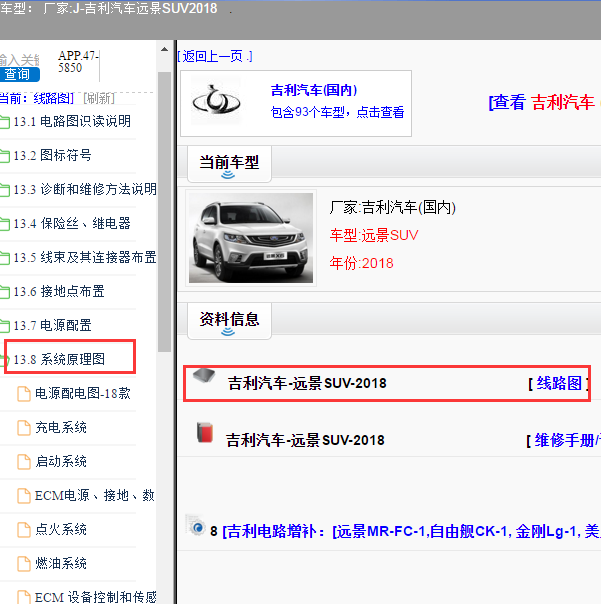Viewport: 601px width, 604px height.
Task: Click document icon of 电源配电图-18款
Action: pyautogui.click(x=24, y=394)
